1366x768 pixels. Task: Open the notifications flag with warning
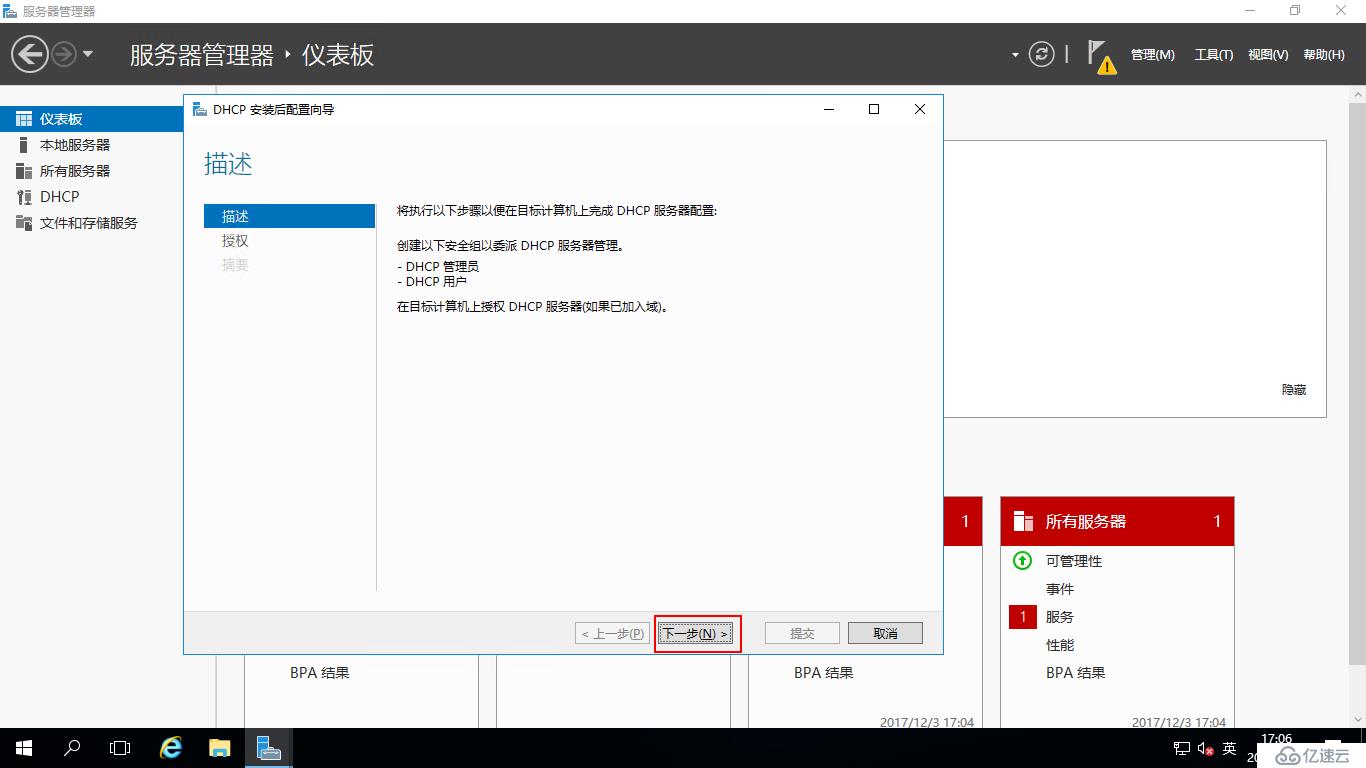point(1101,56)
